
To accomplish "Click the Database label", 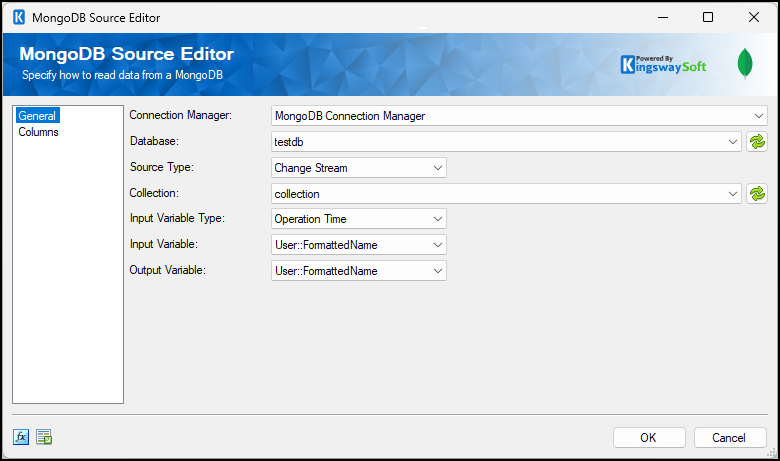I will click(154, 141).
